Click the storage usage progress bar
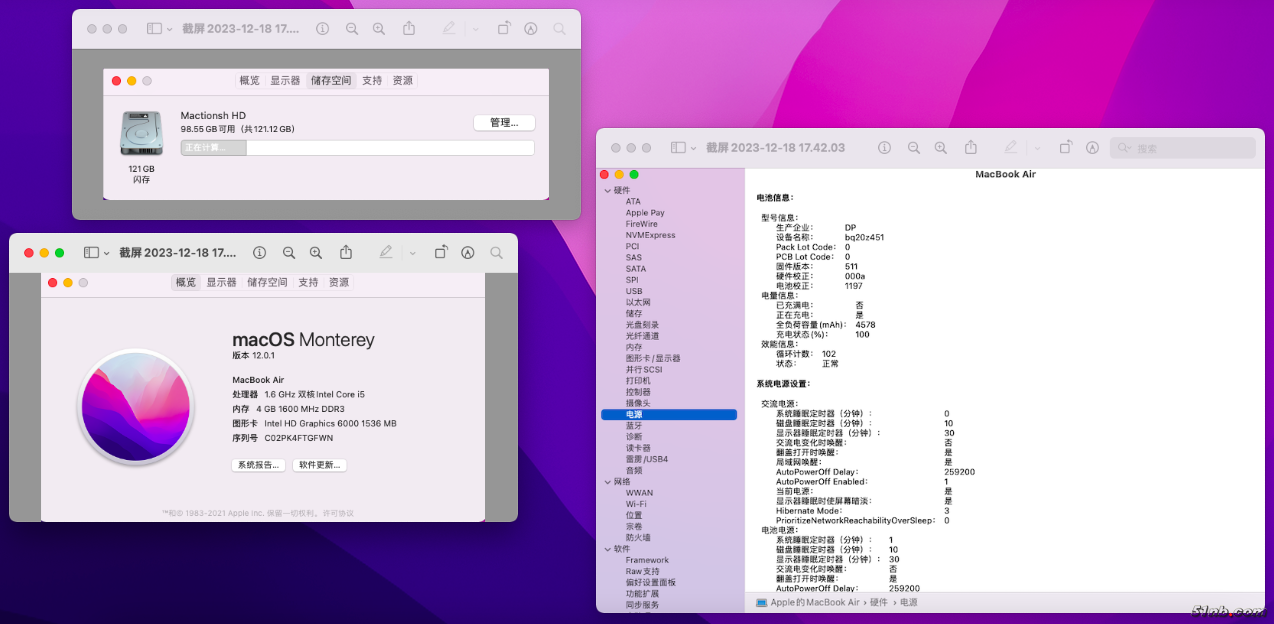Viewport: 1274px width, 624px height. 357,148
